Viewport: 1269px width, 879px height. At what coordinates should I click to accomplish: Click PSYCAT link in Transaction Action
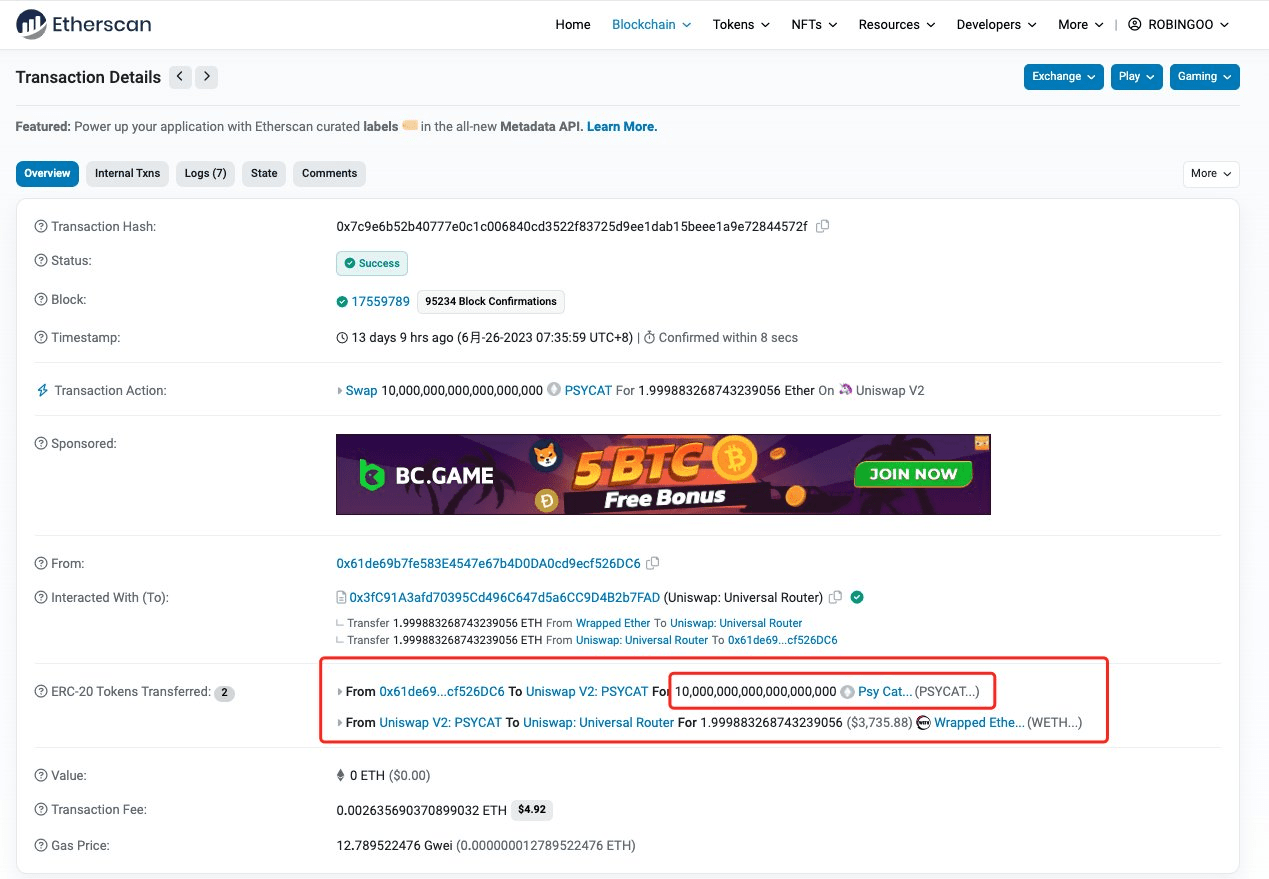[x=588, y=391]
